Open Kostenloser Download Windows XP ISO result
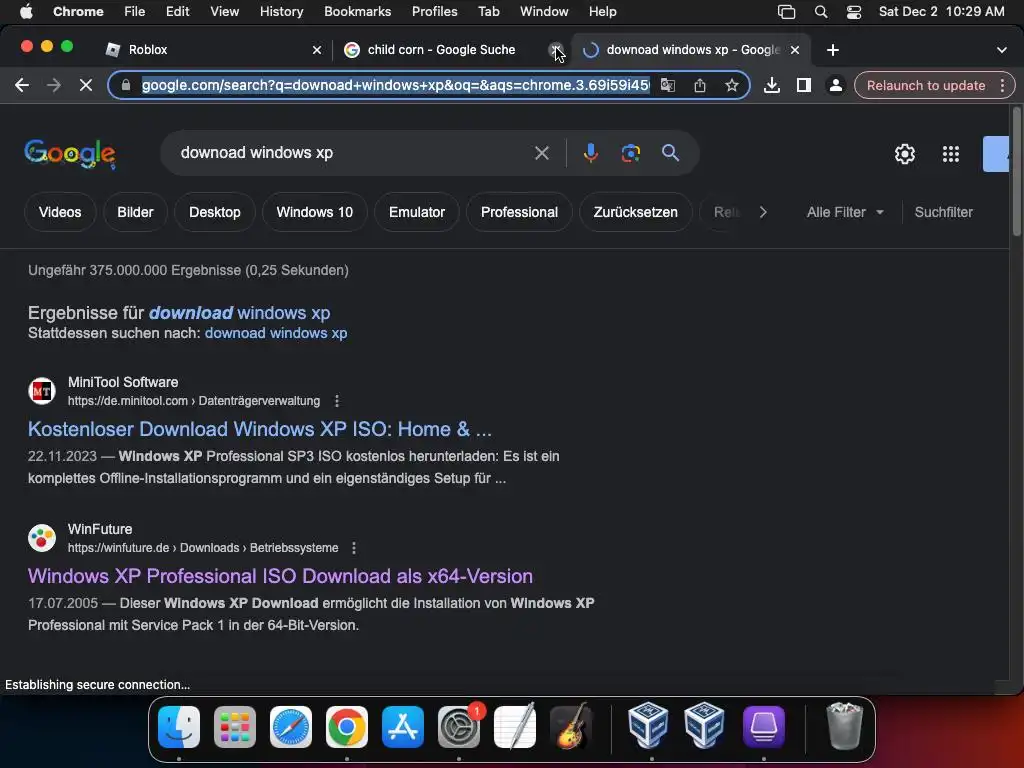This screenshot has height=768, width=1024. click(260, 429)
